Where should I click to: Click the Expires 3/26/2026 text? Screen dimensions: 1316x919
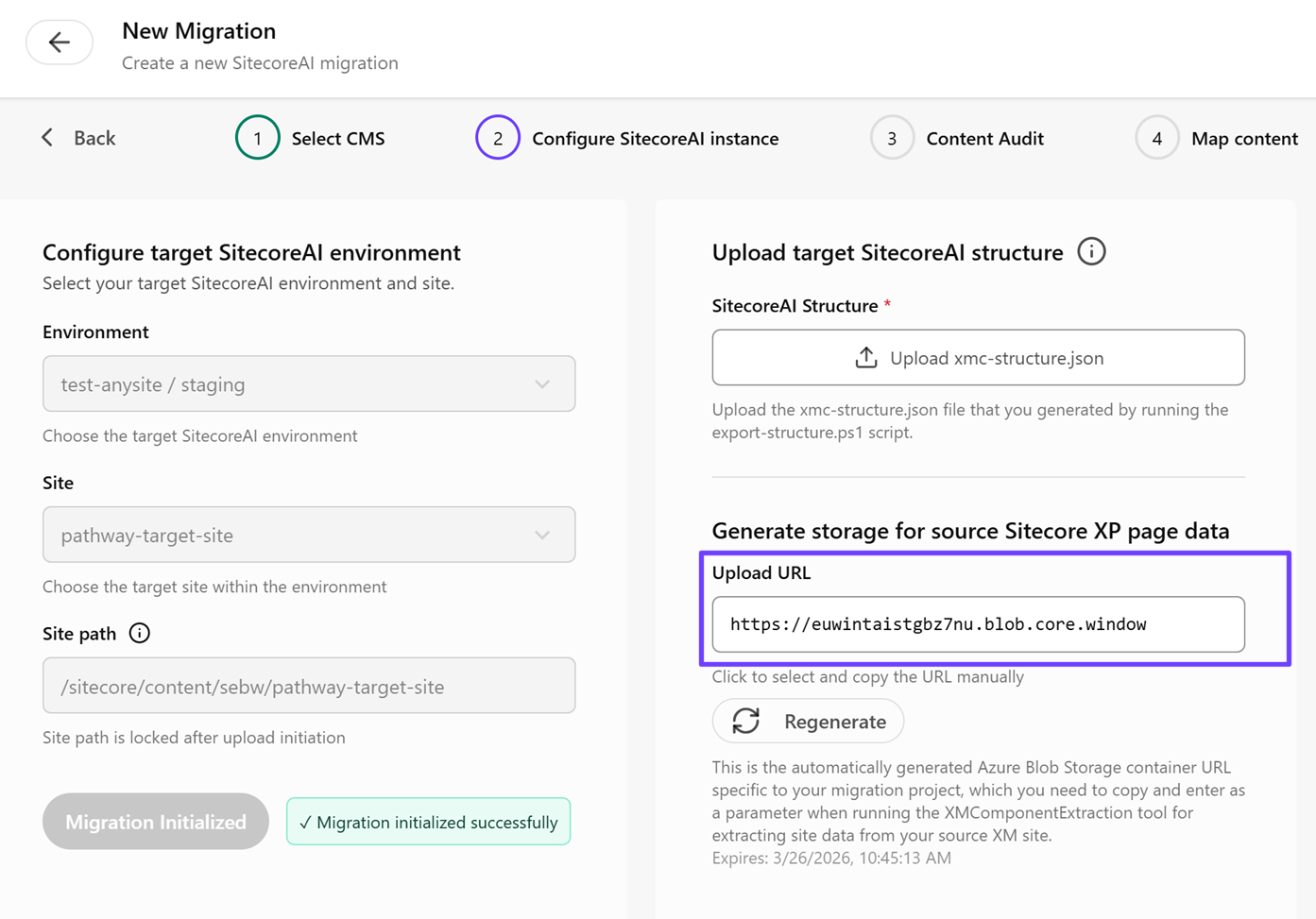click(831, 858)
